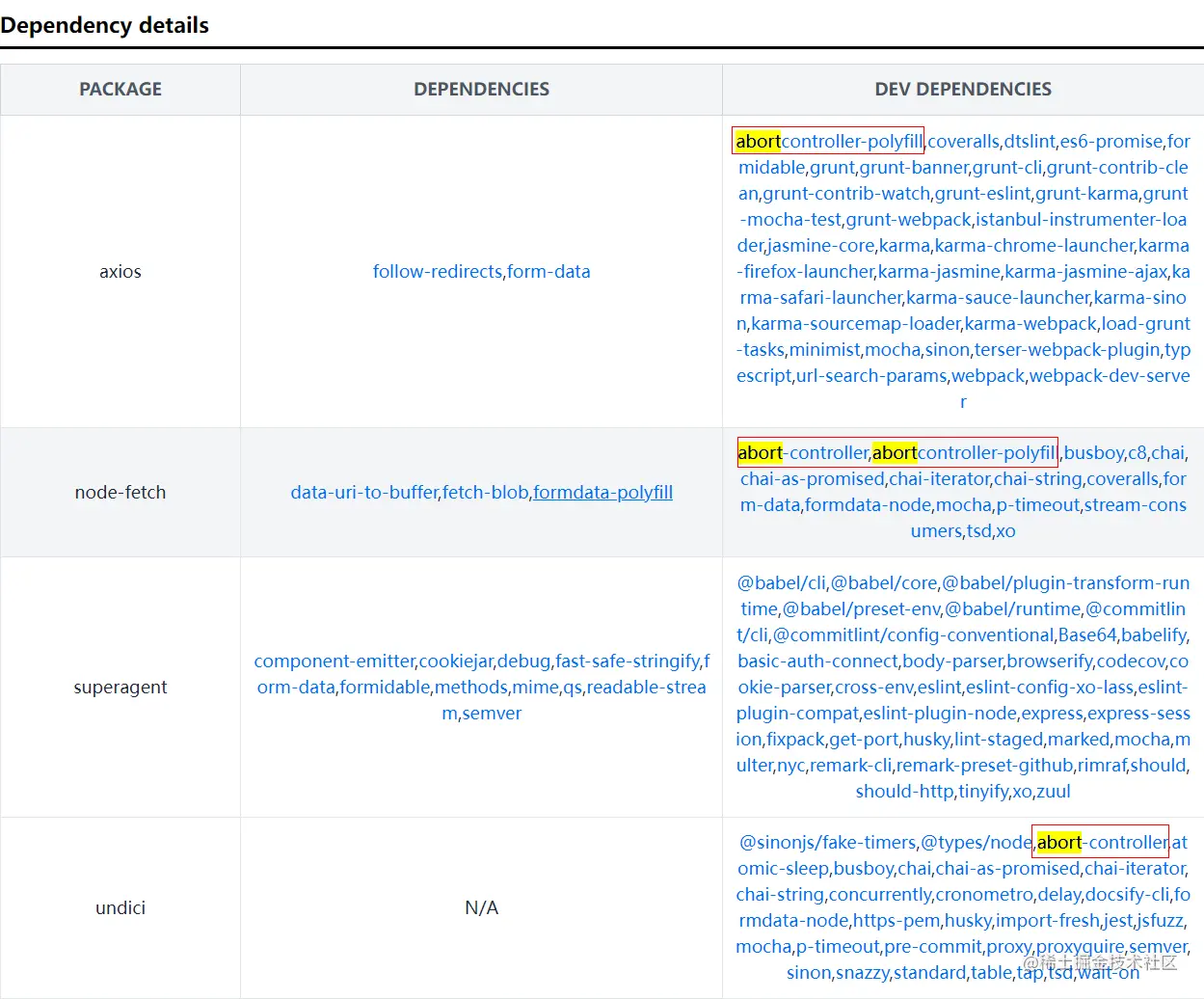This screenshot has height=999, width=1204.
Task: Open the fast-safe-stringify link
Action: (x=628, y=661)
